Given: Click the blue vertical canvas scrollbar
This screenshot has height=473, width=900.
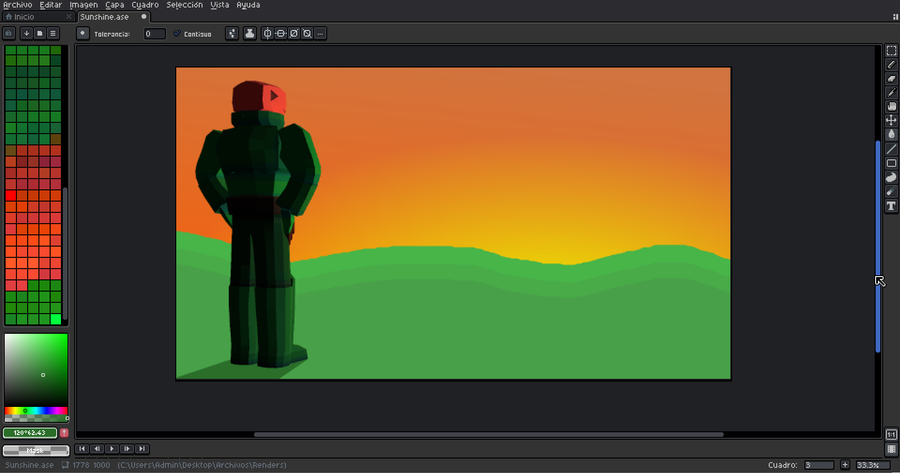Looking at the screenshot, I should click(878, 246).
